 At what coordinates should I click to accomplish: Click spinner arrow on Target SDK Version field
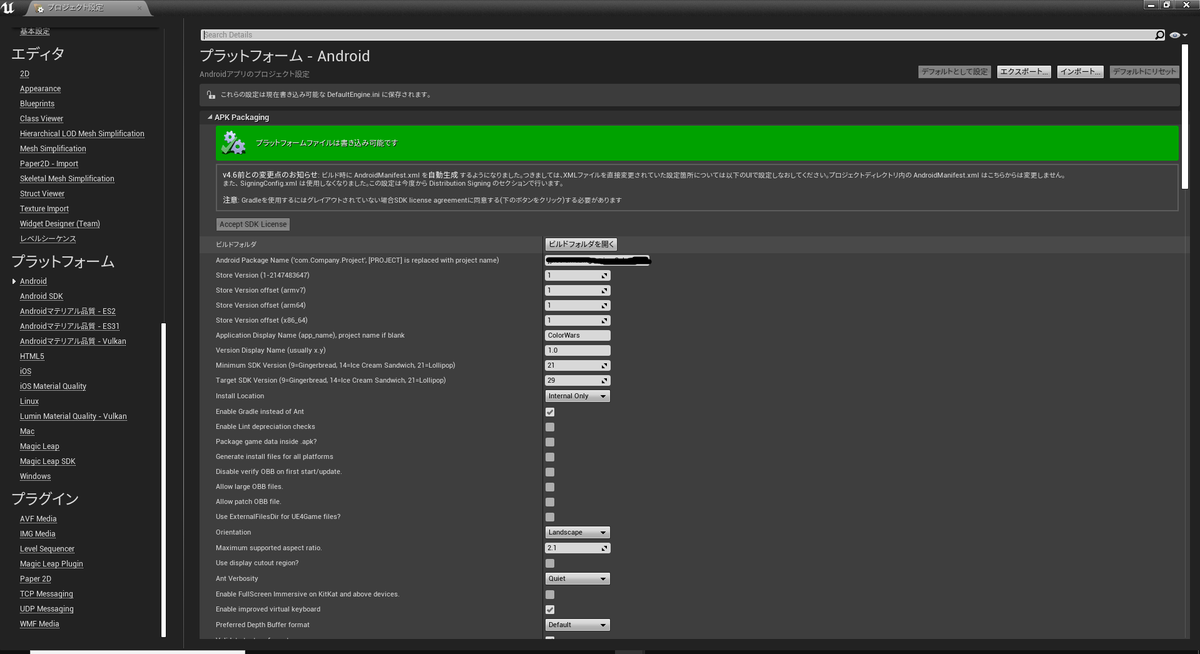(x=604, y=381)
